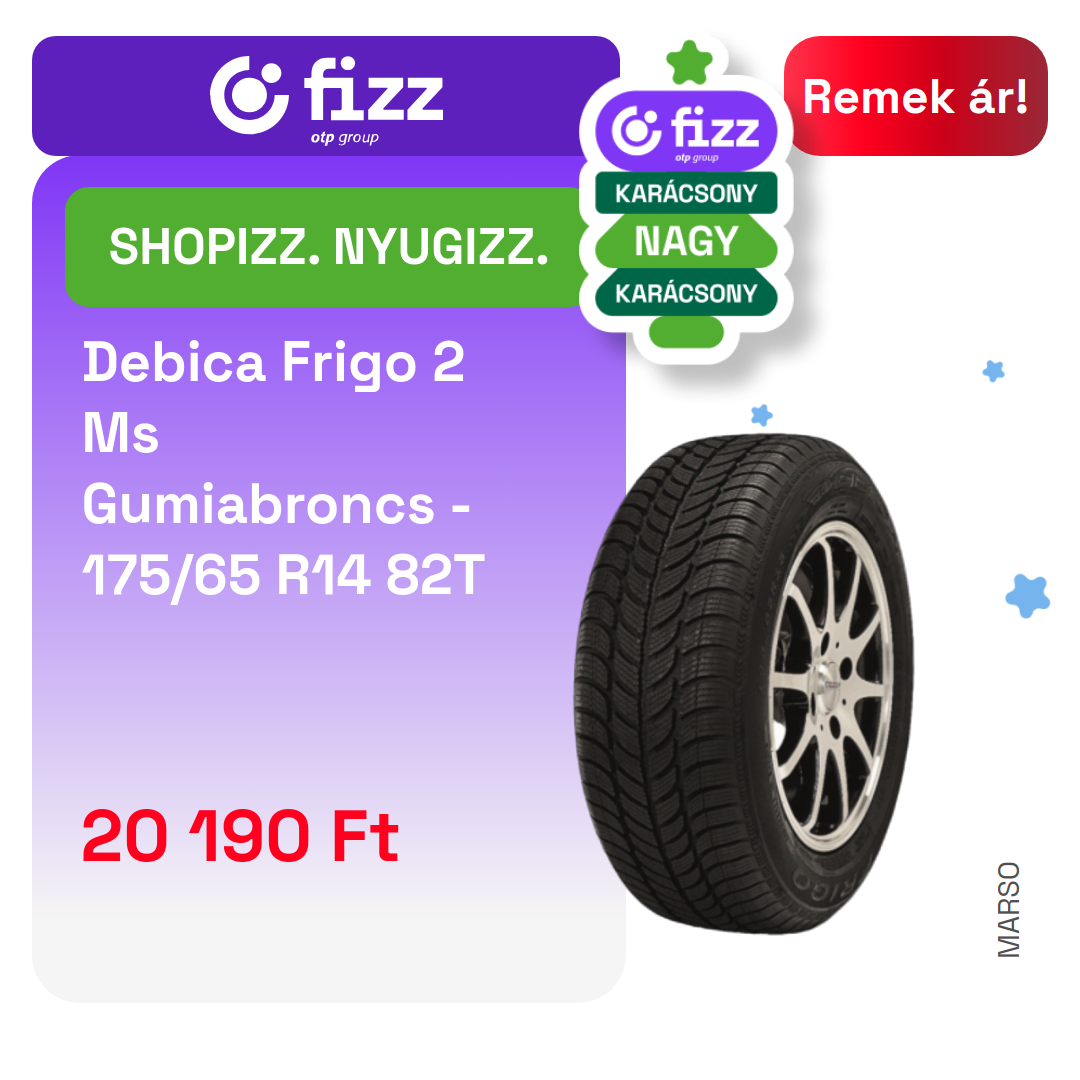This screenshot has height=1080, width=1080.
Task: Click the SHOPIZZ. NYUGIZZ. green banner
Action: tap(329, 247)
